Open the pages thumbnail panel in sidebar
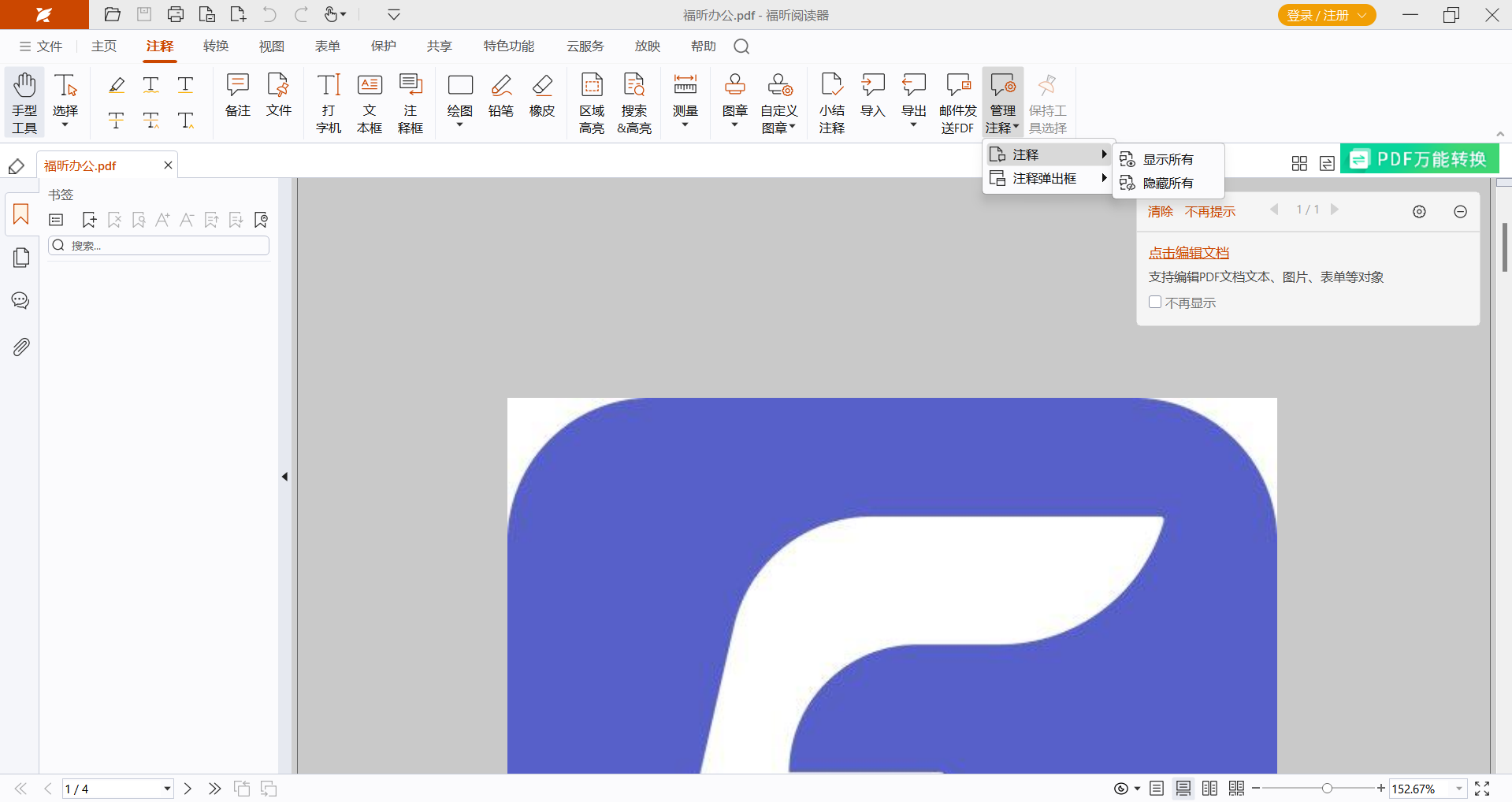1512x802 pixels. coord(21,258)
